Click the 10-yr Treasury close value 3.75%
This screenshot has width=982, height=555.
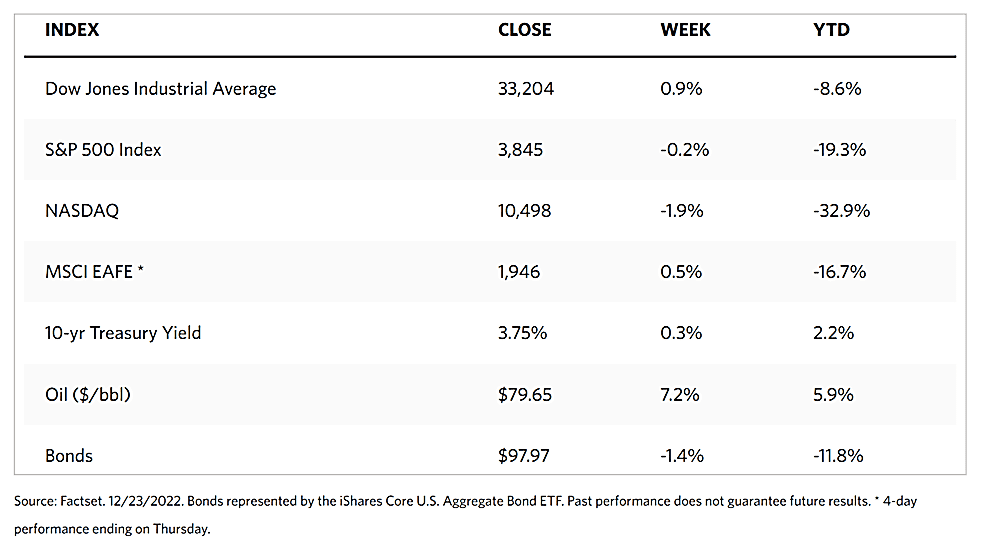[522, 333]
